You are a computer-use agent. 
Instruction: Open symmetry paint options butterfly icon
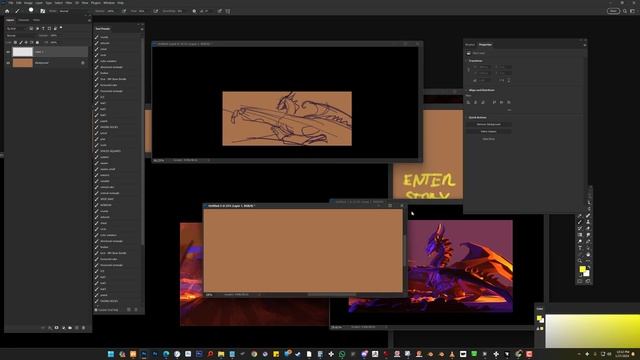point(228,11)
